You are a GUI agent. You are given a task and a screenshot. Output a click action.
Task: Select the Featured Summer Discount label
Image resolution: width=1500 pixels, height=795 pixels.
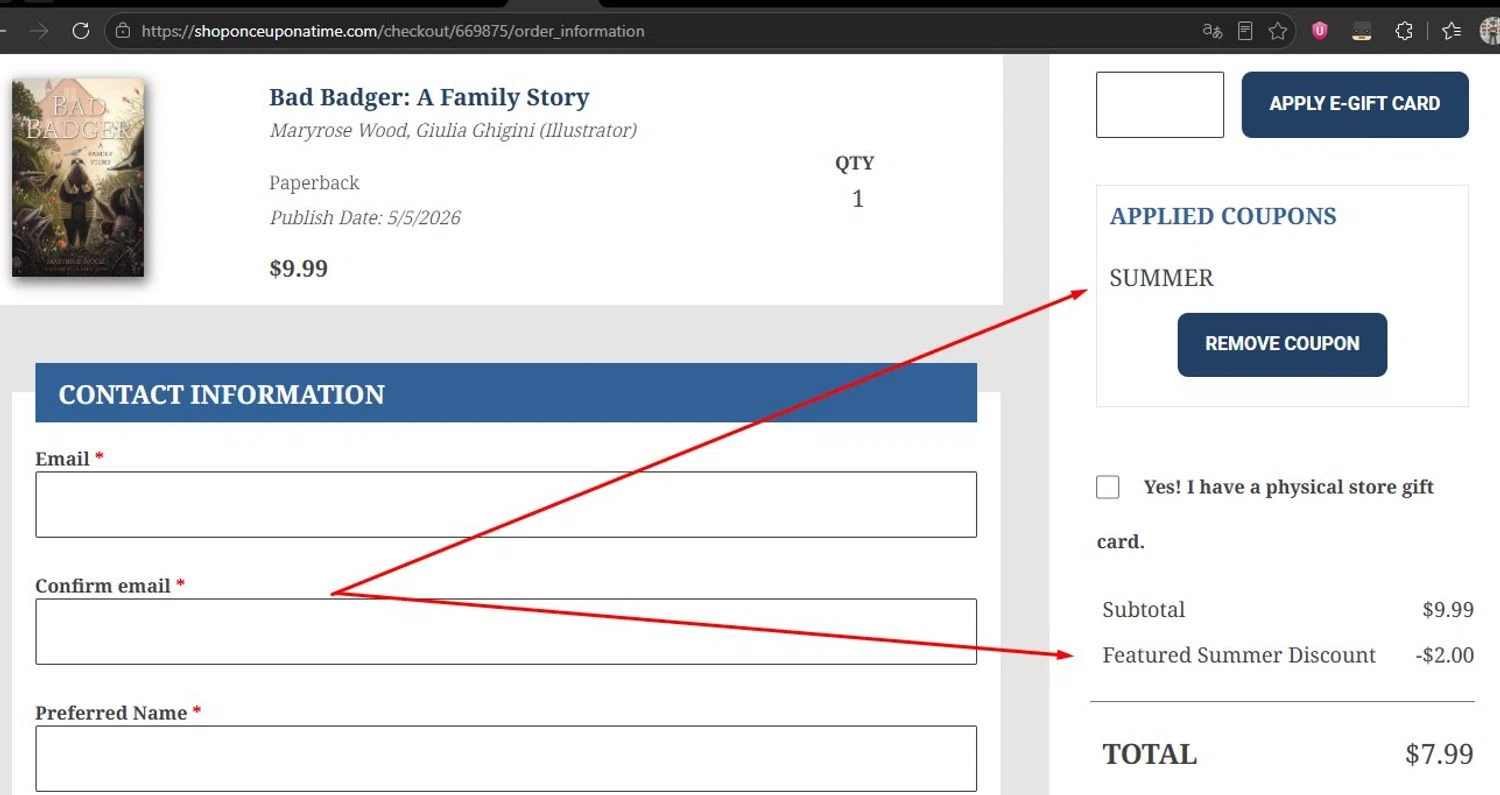[x=1239, y=655]
